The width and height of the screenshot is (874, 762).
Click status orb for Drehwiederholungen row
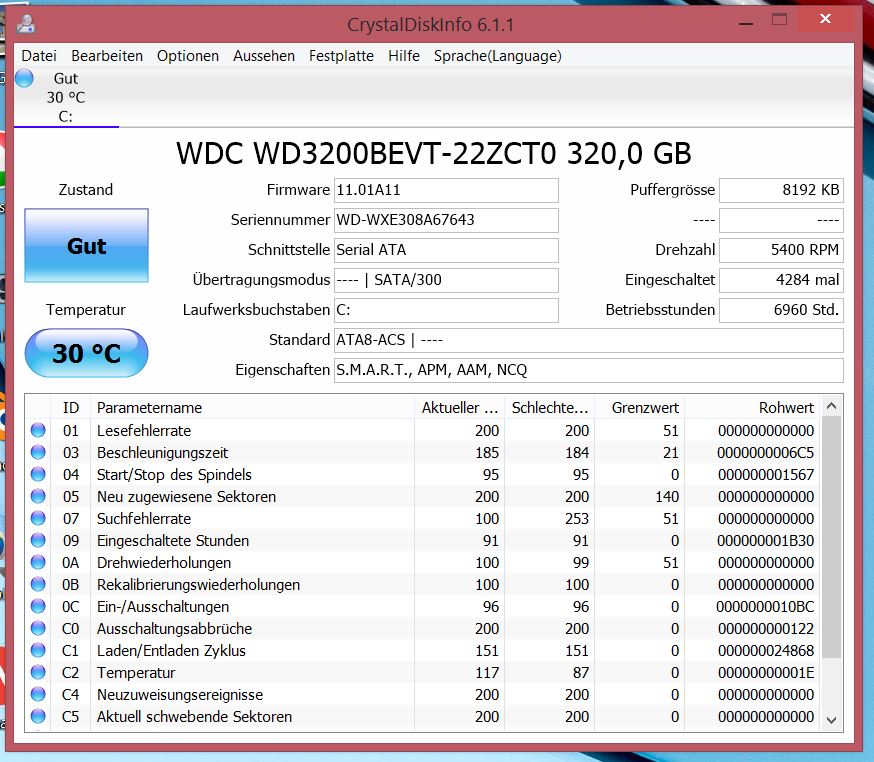[x=38, y=562]
